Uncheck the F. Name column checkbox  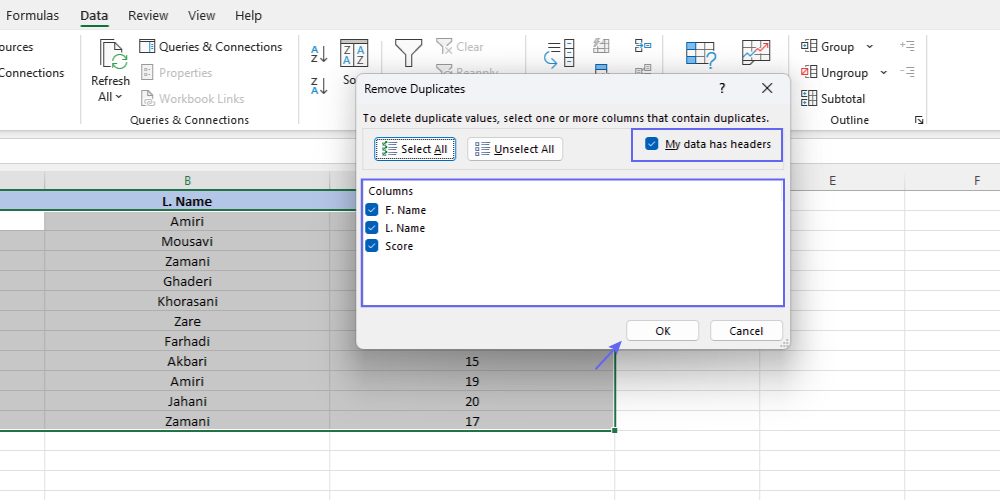[x=372, y=210]
